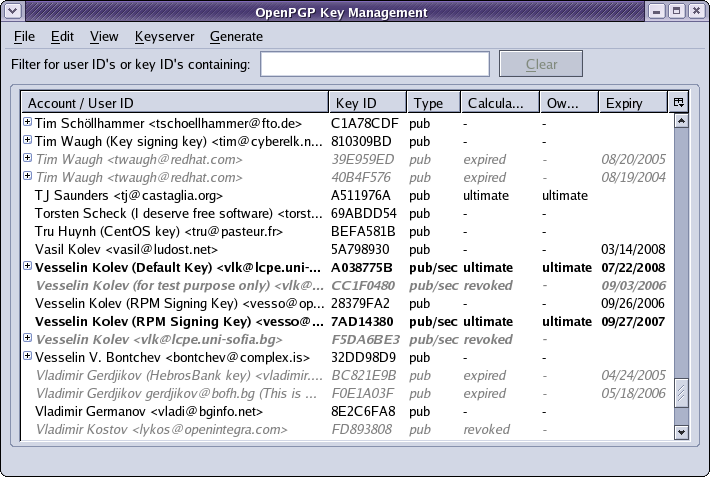
Task: Select Vladimir Germanov <vladi@bginfo.net> row
Action: [347, 411]
